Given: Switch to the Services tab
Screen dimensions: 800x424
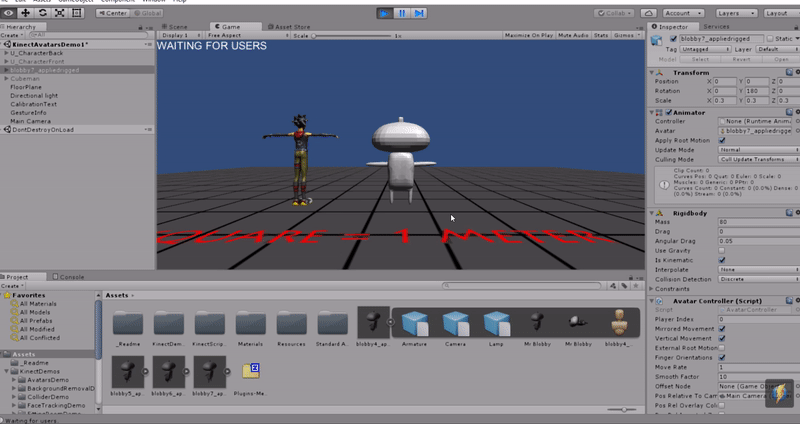Looking at the screenshot, I should 716,27.
